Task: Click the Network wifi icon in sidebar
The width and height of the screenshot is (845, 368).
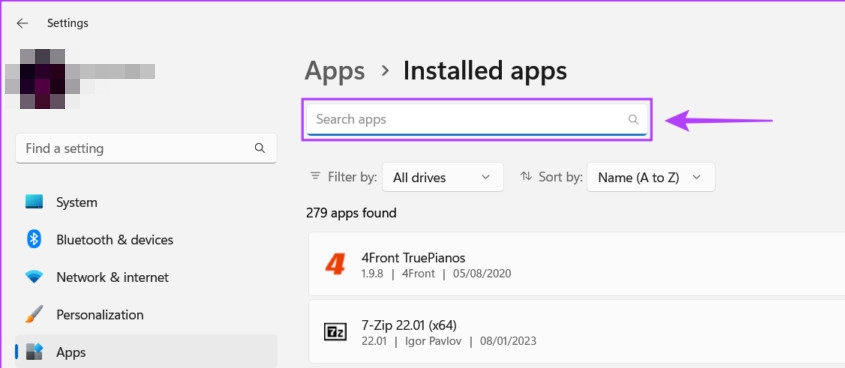Action: (34, 277)
